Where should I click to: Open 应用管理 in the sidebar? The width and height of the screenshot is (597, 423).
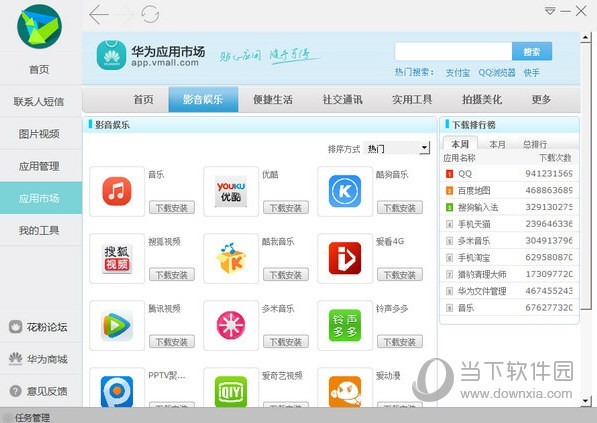point(39,166)
